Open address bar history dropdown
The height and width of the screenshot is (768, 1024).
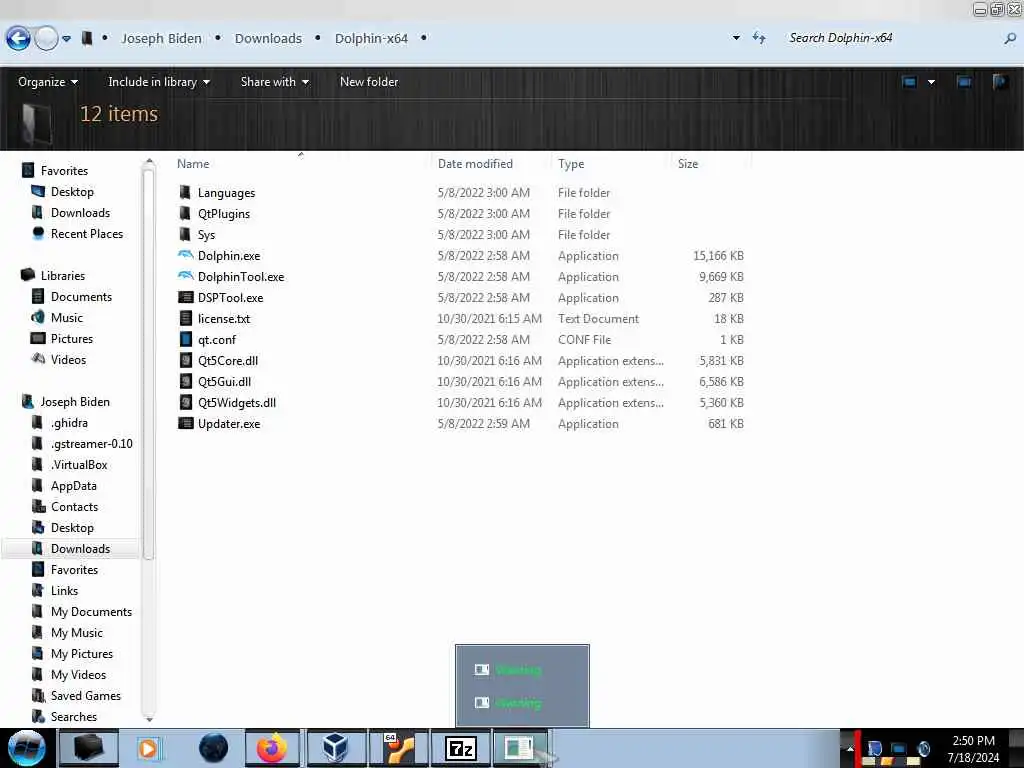click(x=736, y=38)
